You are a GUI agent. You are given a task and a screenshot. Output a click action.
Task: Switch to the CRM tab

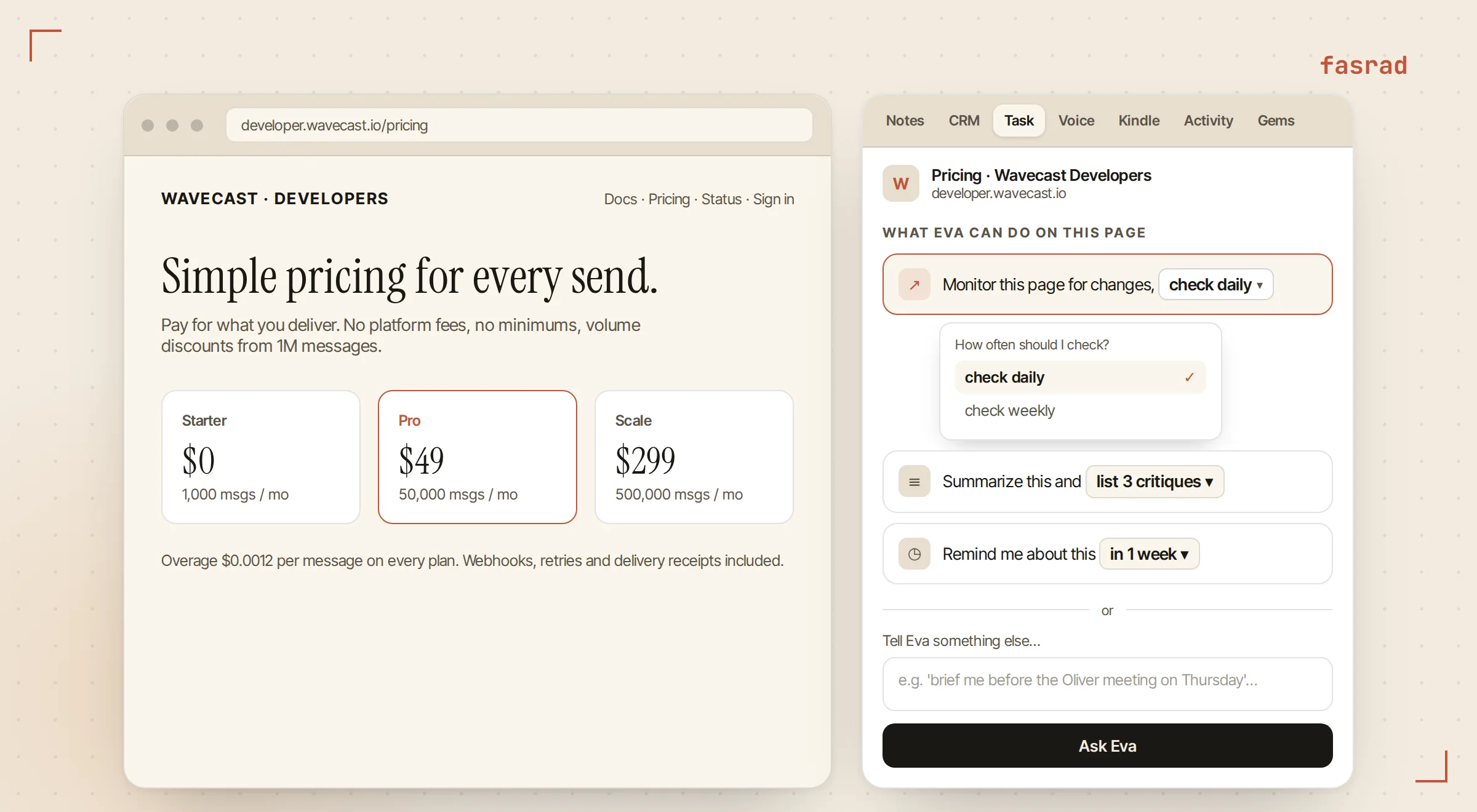[x=964, y=121]
